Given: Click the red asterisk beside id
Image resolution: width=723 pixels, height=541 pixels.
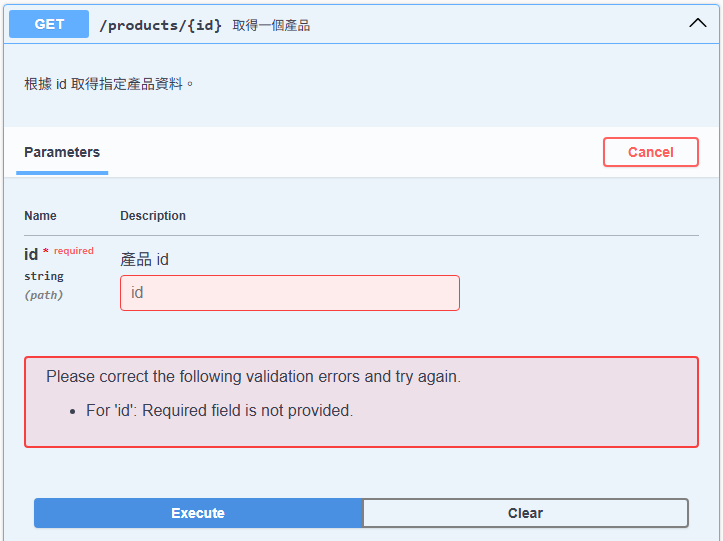Looking at the screenshot, I should tap(46, 250).
